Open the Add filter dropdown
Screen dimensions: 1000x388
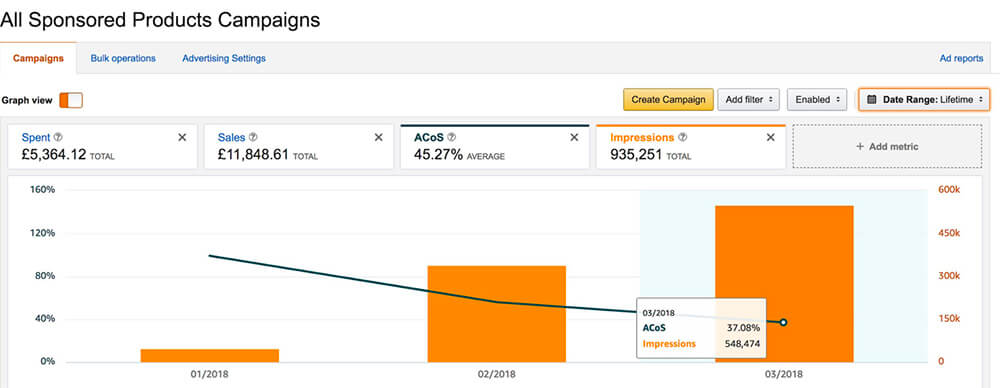(748, 100)
